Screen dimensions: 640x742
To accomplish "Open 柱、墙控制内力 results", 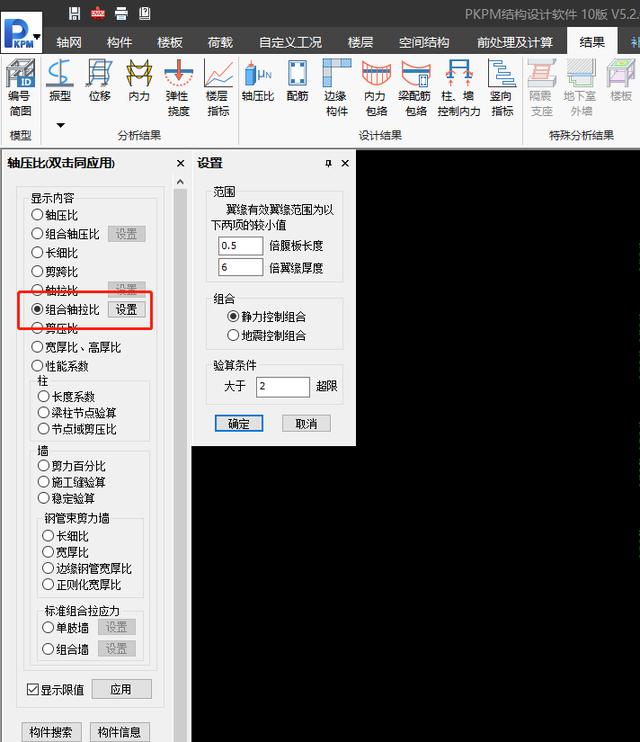I will click(x=458, y=88).
